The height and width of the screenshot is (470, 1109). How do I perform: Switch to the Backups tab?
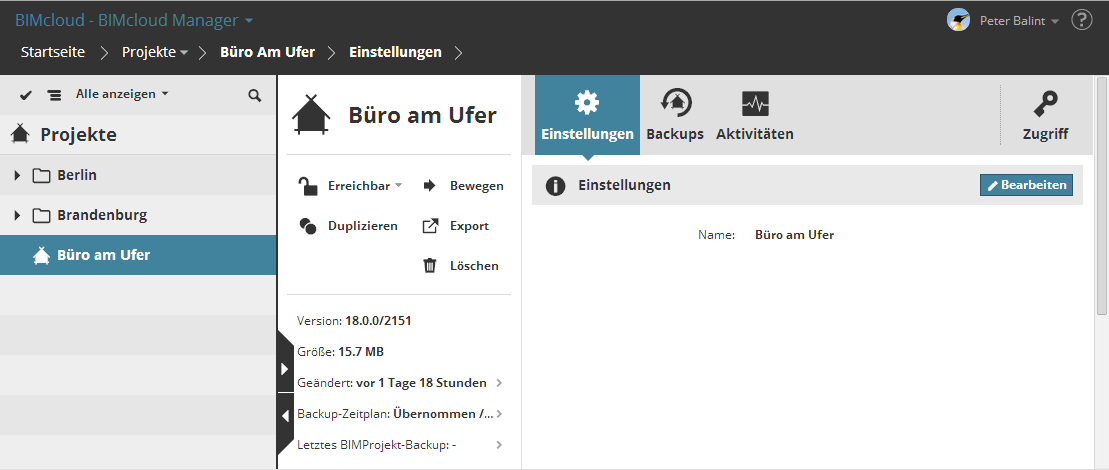(x=675, y=114)
